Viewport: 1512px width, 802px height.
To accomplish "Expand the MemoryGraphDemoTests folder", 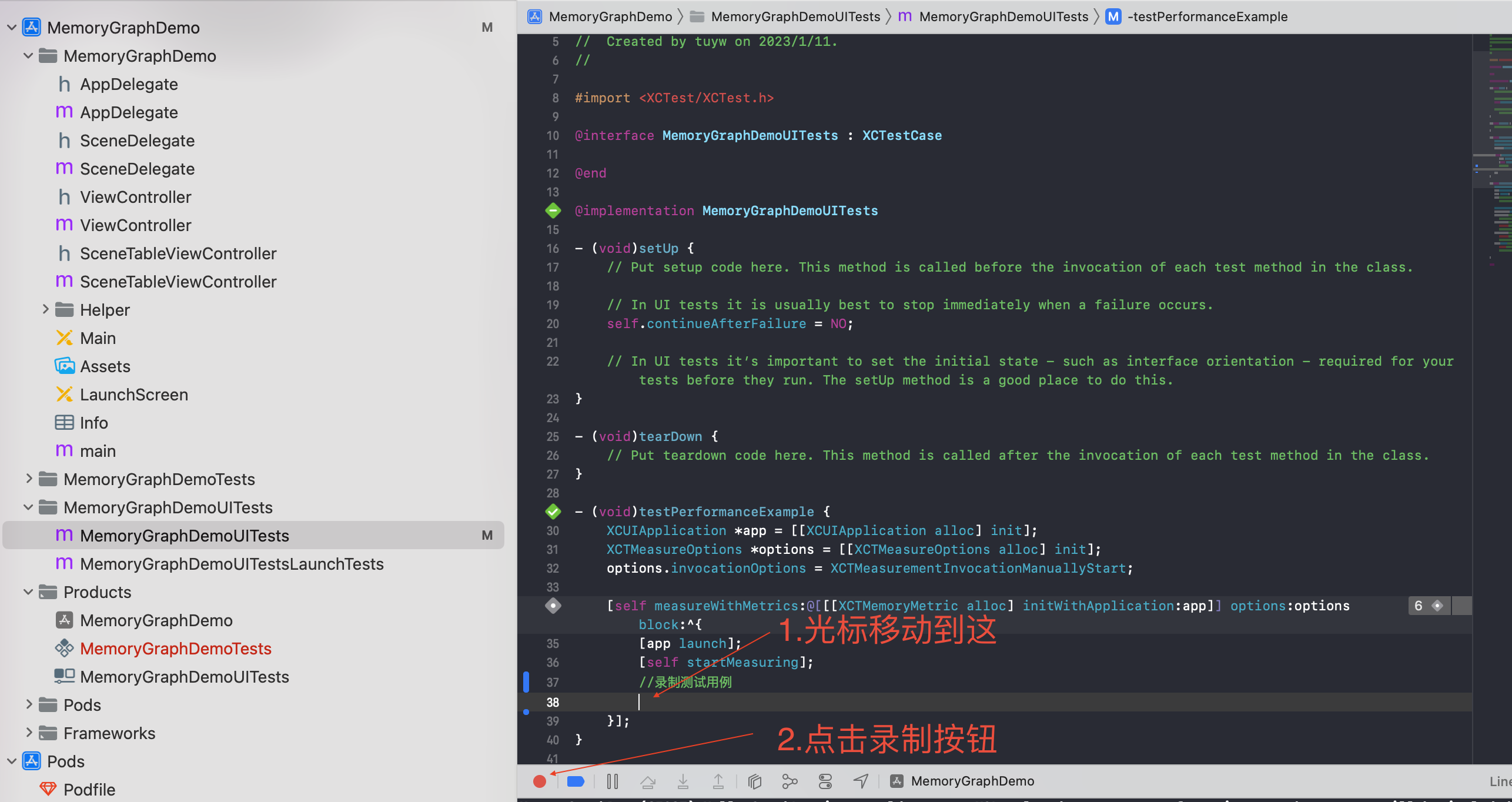I will pos(28,479).
